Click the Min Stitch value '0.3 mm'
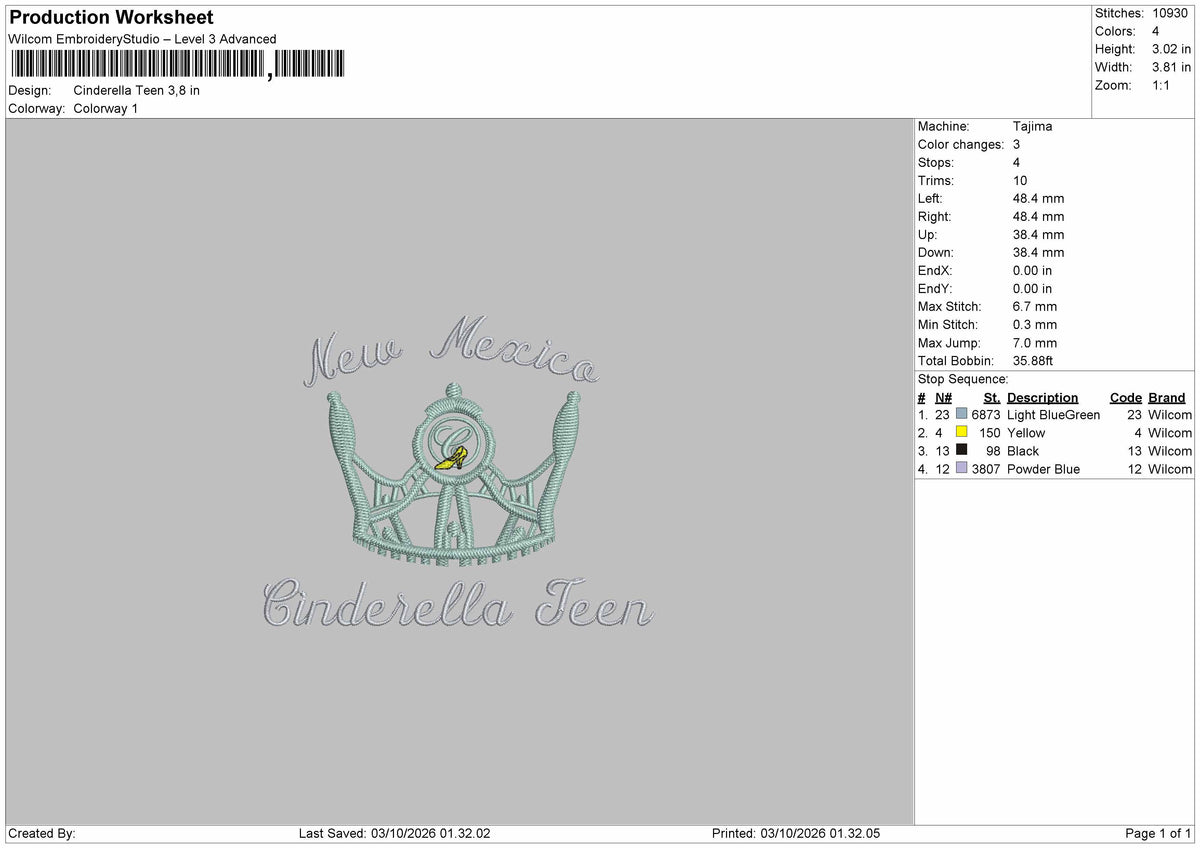Viewport: 1200px width, 848px height. [x=1035, y=324]
